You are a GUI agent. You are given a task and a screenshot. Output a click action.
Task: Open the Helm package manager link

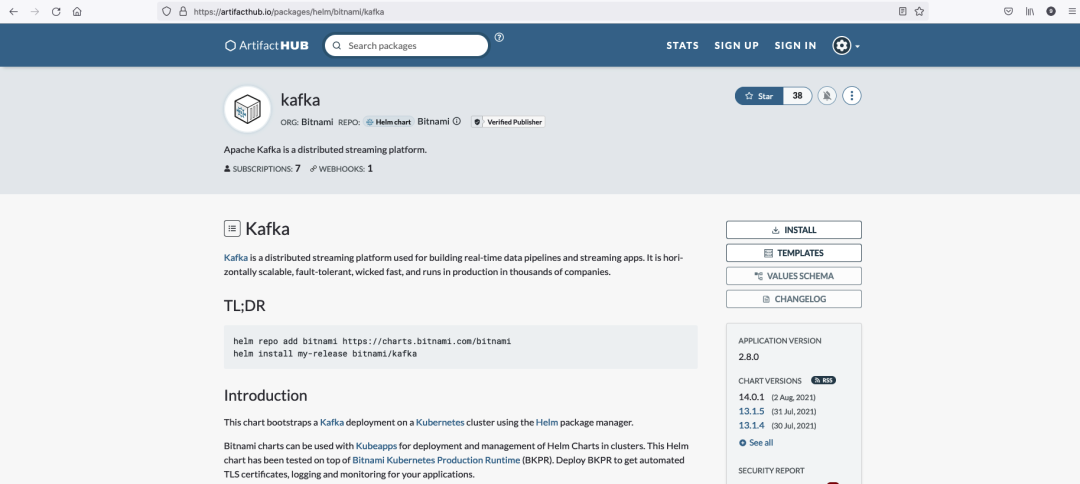tap(547, 422)
